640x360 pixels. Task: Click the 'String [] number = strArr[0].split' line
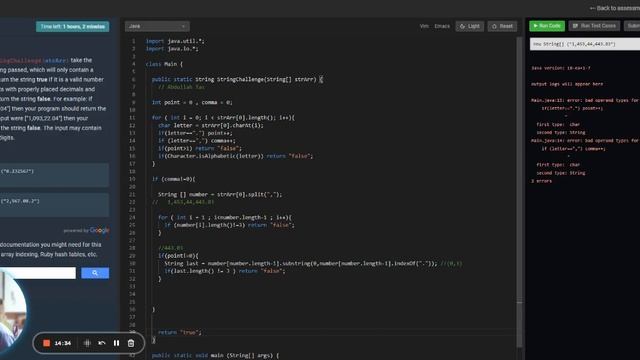point(220,194)
